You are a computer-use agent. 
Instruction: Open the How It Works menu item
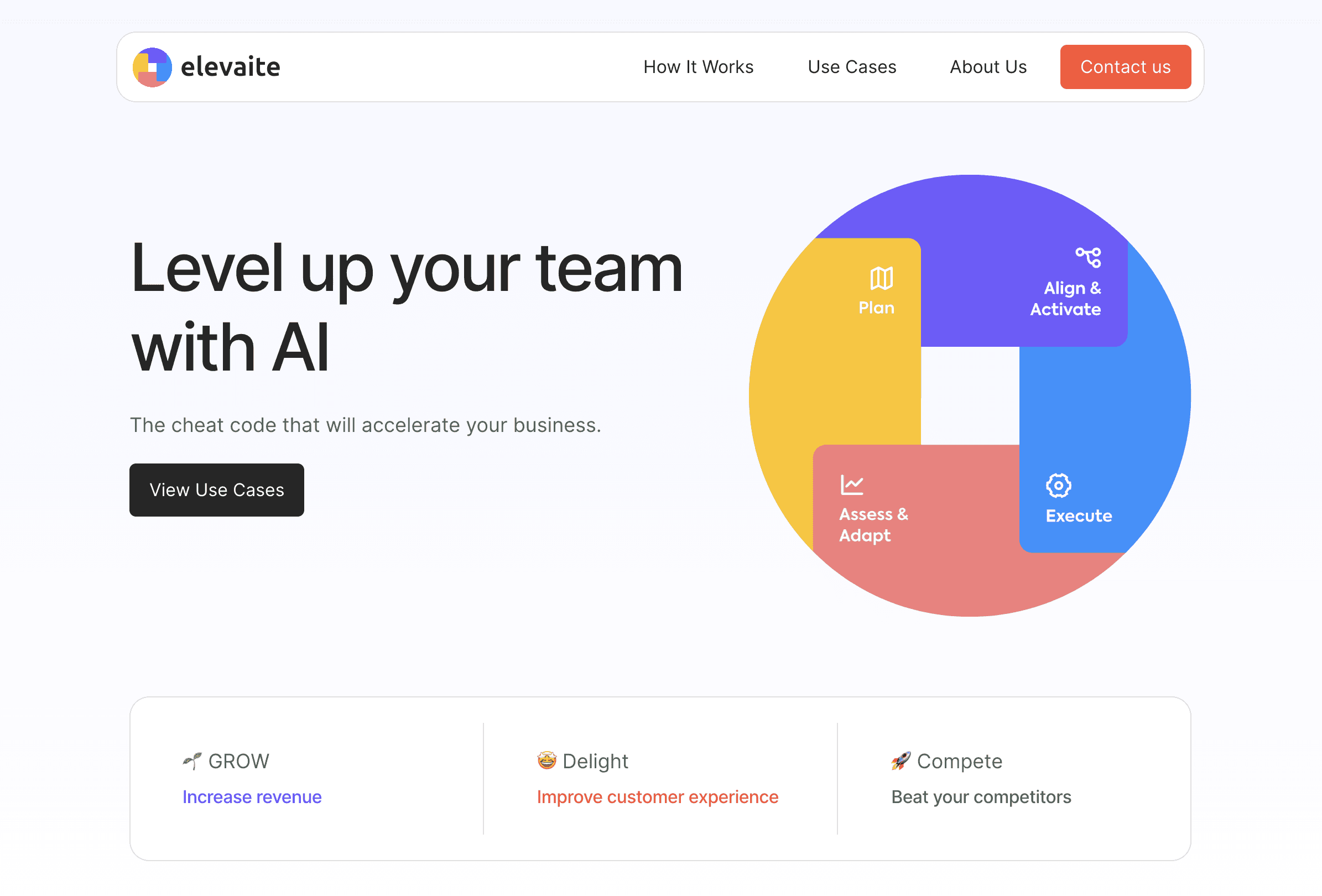699,66
